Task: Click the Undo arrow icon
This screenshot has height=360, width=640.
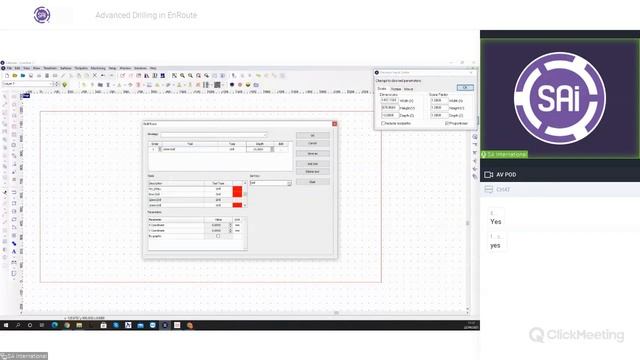Action: coord(103,76)
